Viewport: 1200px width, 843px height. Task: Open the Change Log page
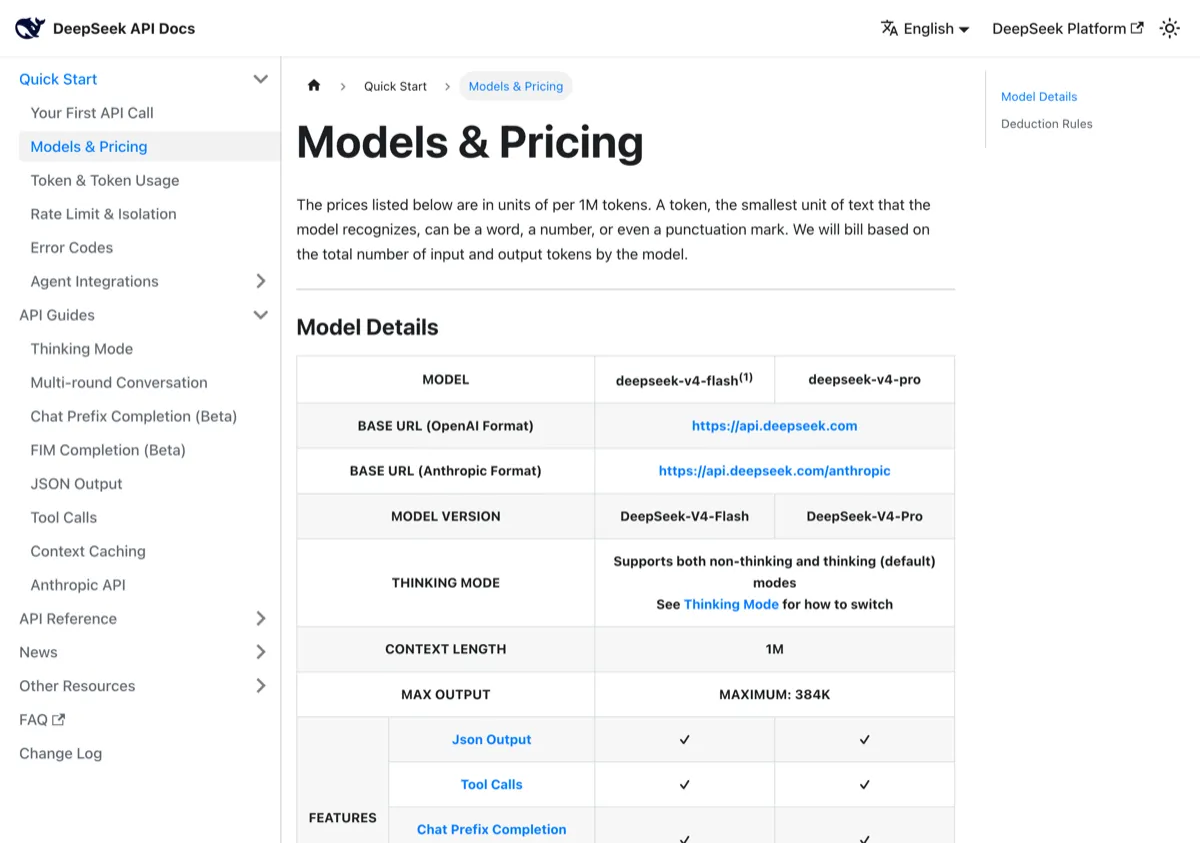click(60, 753)
